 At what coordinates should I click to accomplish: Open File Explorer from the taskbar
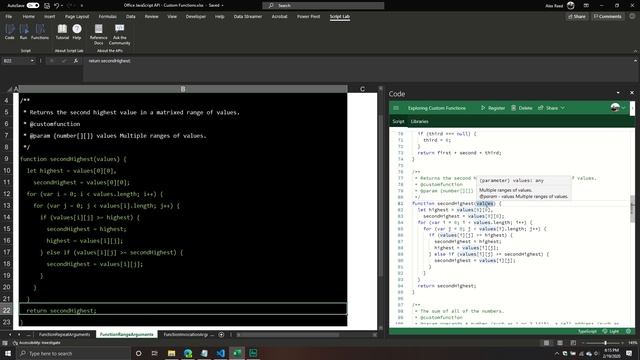coord(171,353)
